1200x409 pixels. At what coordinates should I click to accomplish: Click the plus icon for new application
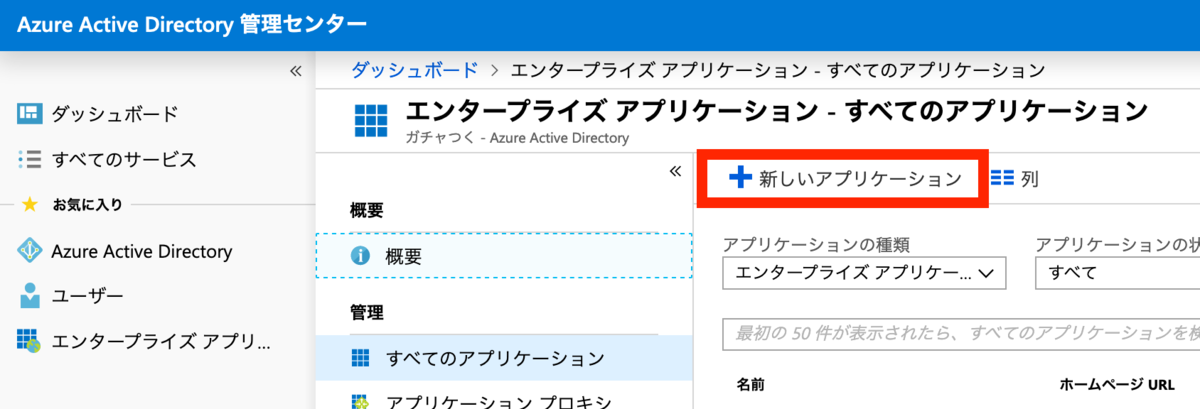coord(740,178)
